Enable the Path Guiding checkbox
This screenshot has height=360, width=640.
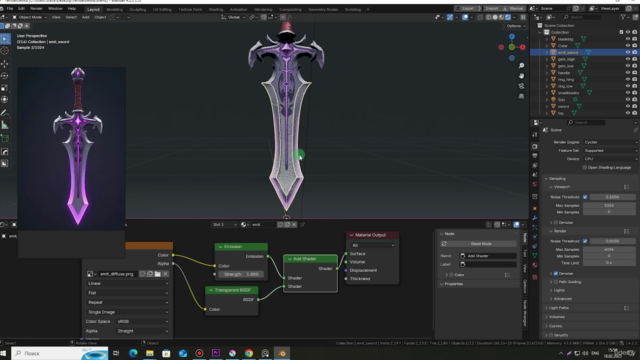[x=556, y=282]
